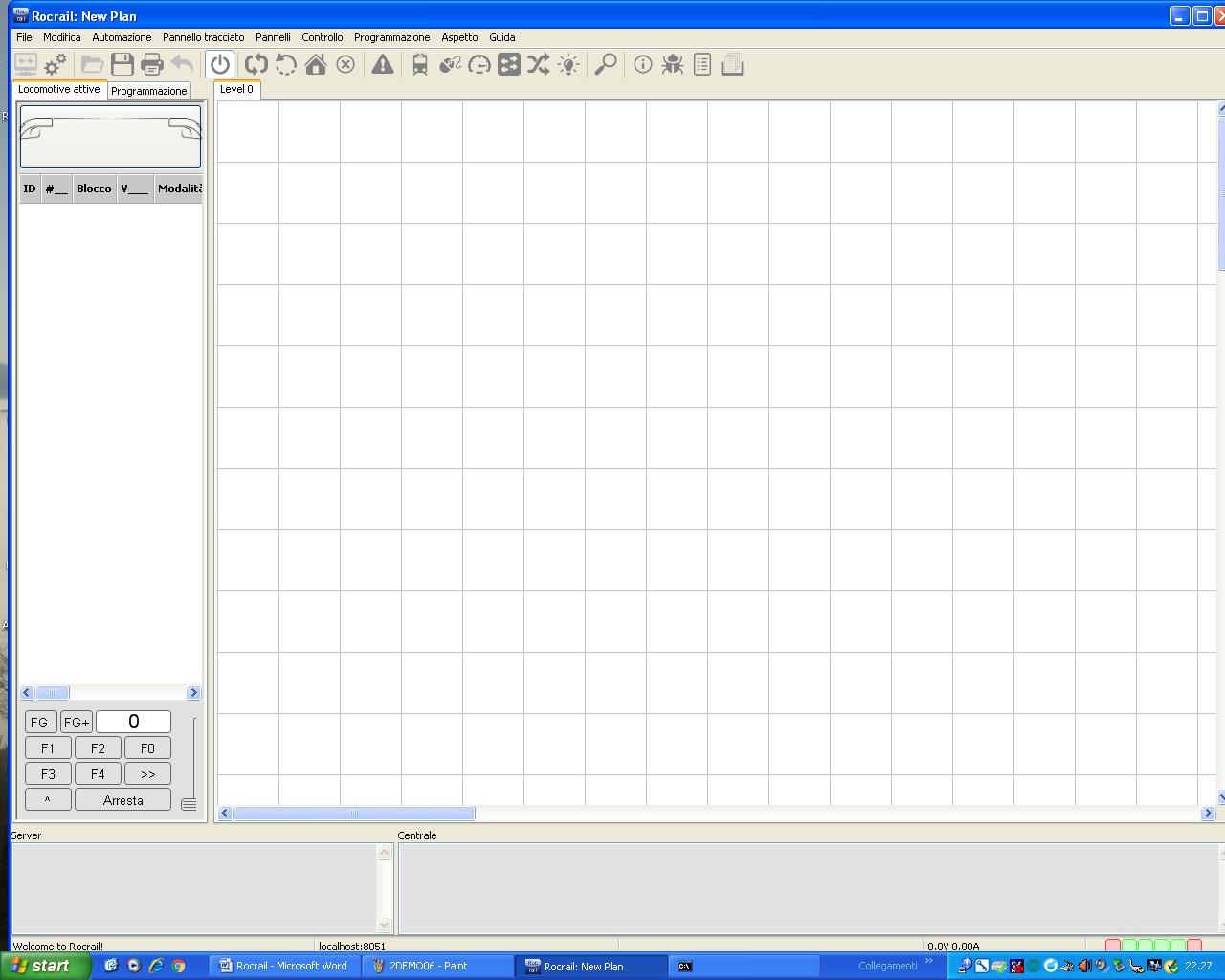Viewport: 1225px width, 980px height.
Task: Click the ^ button beside Arresta
Action: click(x=48, y=800)
